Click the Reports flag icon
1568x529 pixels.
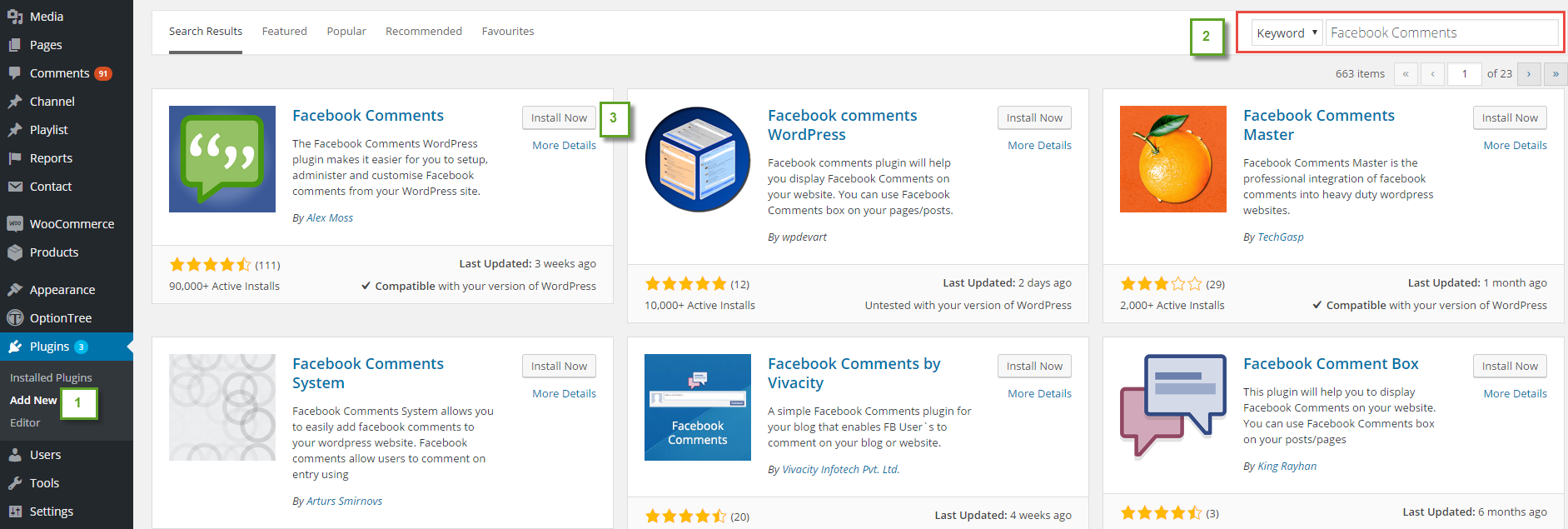(15, 158)
